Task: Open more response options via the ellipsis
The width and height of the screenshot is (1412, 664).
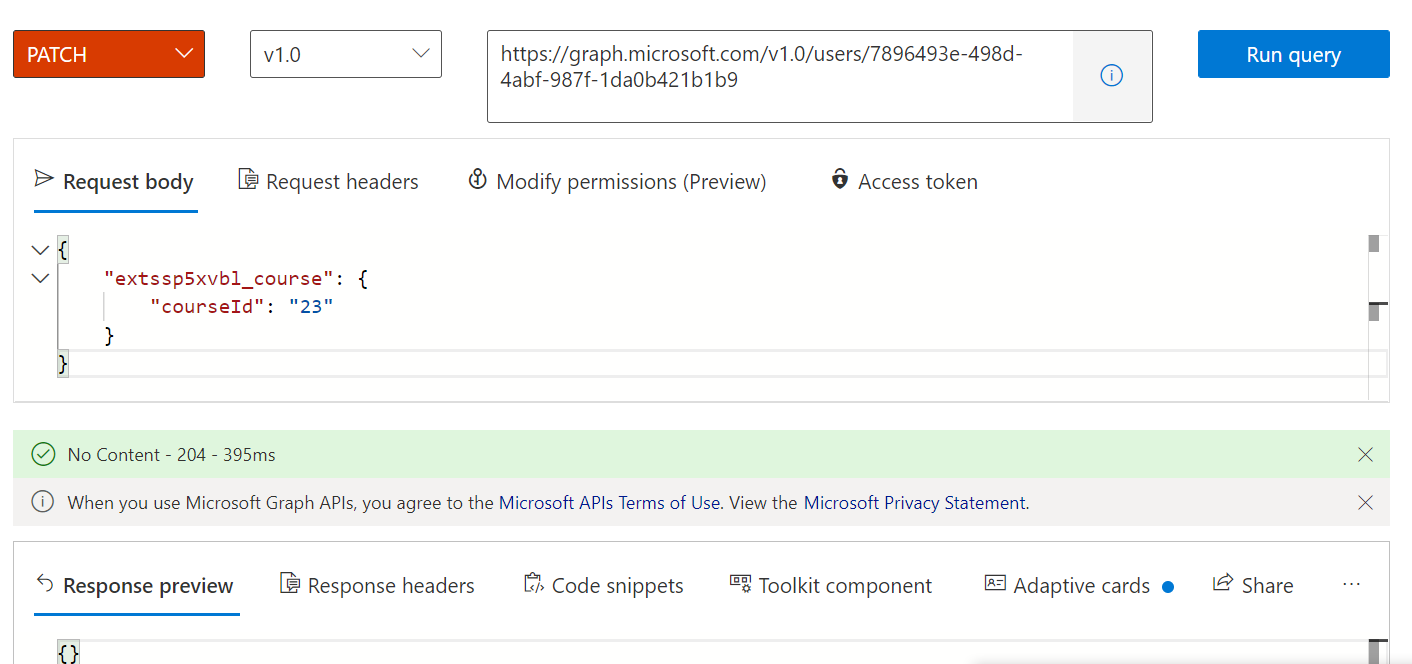Action: tap(1352, 584)
